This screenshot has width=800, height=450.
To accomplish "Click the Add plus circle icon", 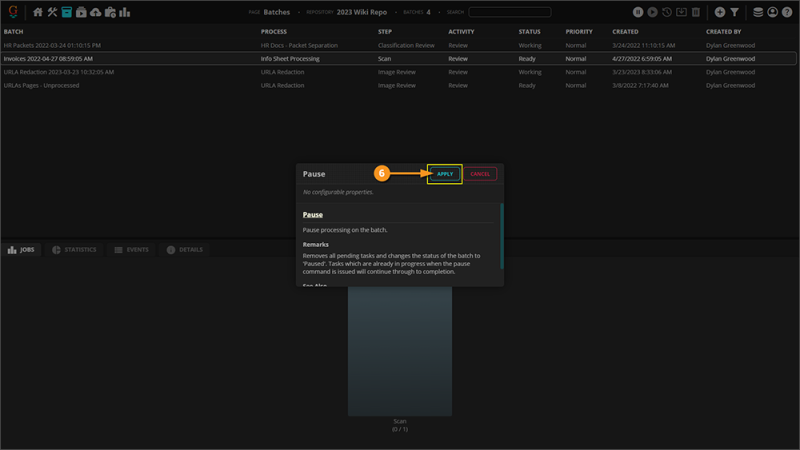I will pos(719,12).
